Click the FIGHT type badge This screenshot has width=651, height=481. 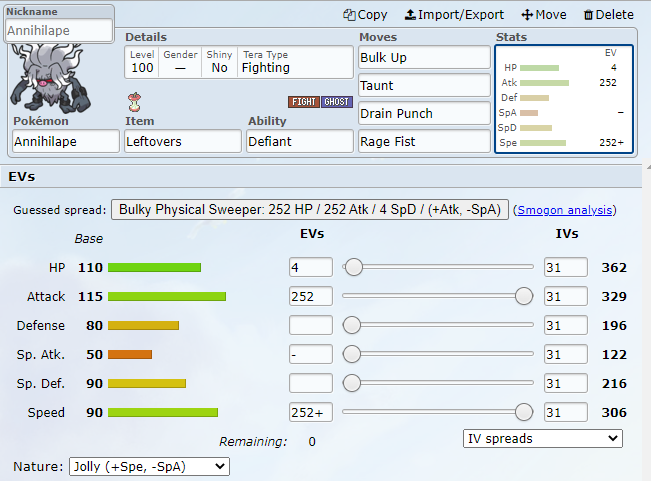click(304, 102)
